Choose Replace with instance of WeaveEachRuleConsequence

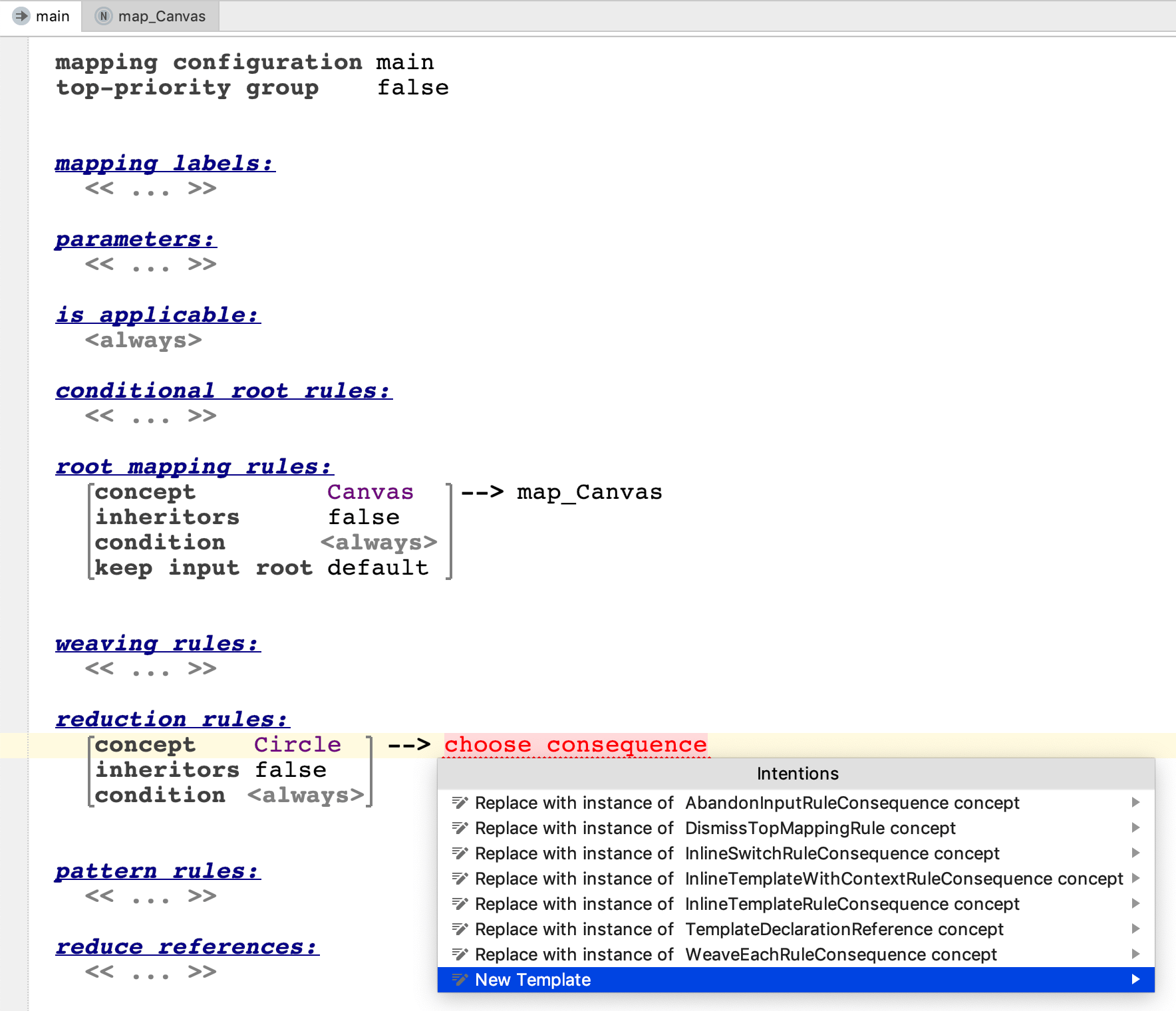click(x=735, y=954)
